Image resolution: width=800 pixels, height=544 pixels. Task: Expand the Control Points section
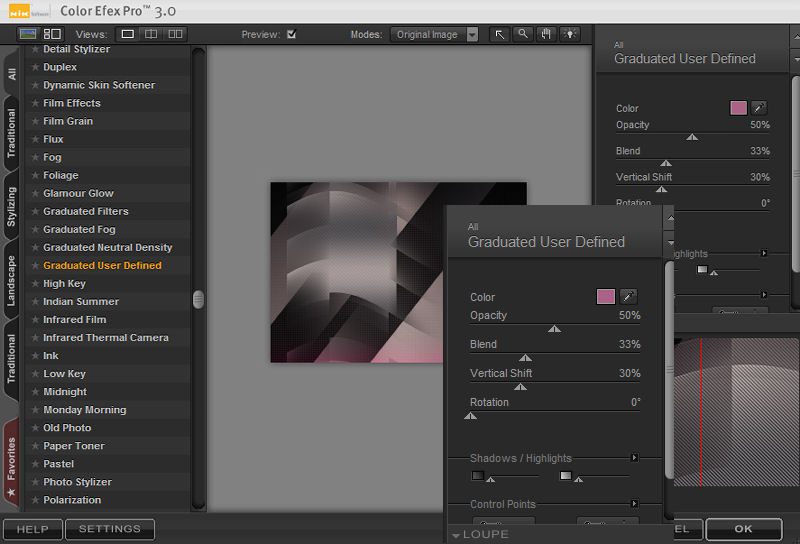click(x=634, y=504)
